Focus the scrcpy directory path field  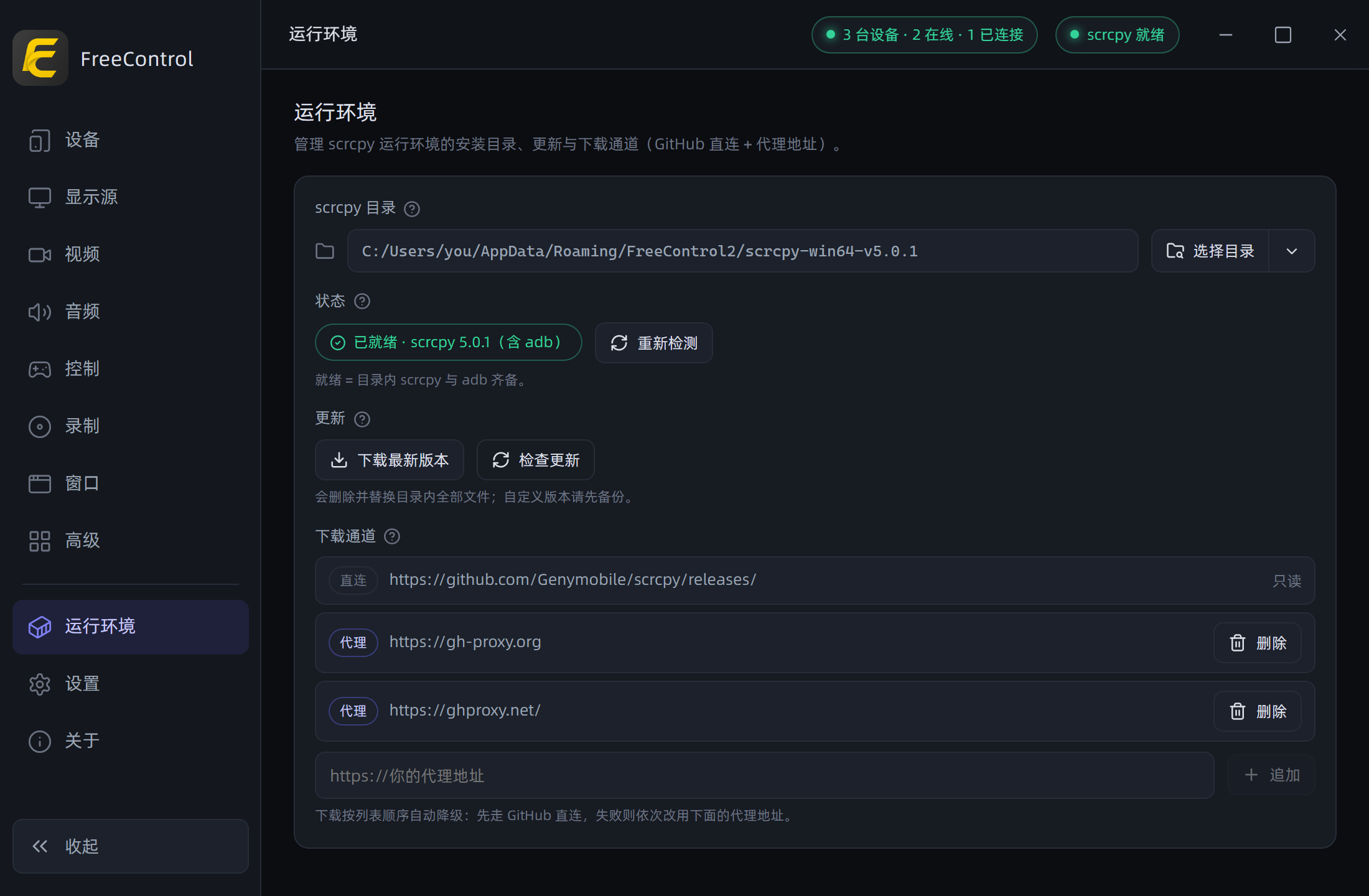742,251
